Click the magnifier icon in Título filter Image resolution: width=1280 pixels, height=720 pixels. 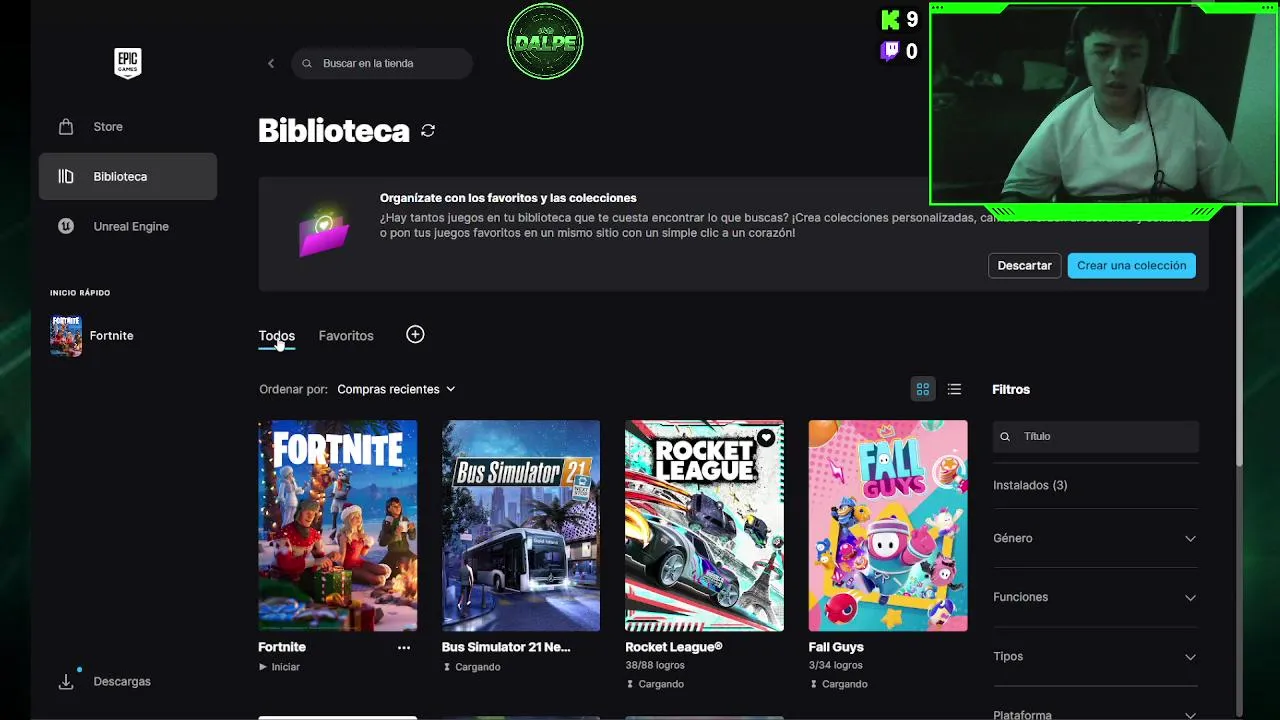coord(1005,437)
